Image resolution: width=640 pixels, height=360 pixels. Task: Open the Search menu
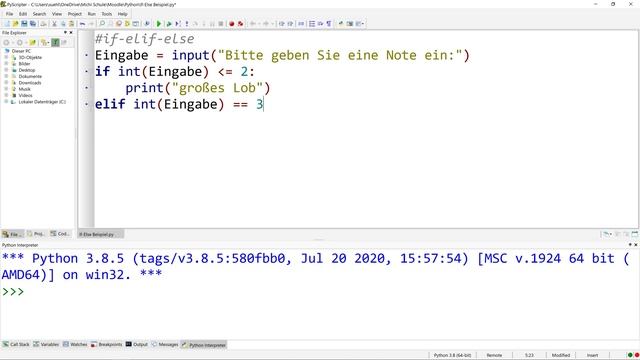(40, 14)
